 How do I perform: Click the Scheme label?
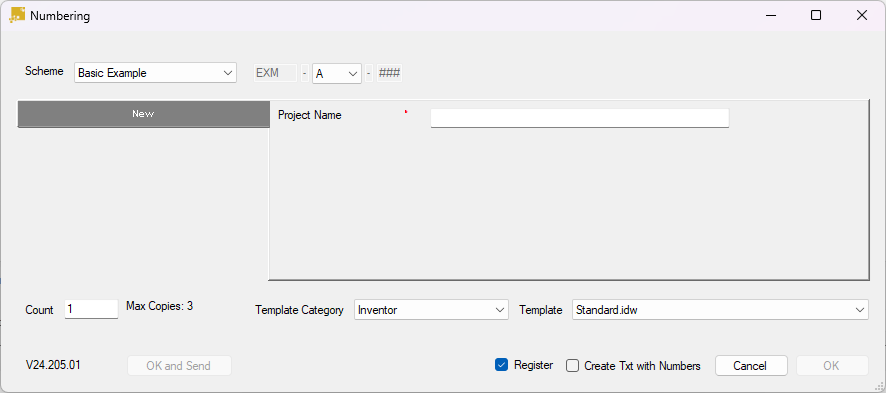point(44,71)
